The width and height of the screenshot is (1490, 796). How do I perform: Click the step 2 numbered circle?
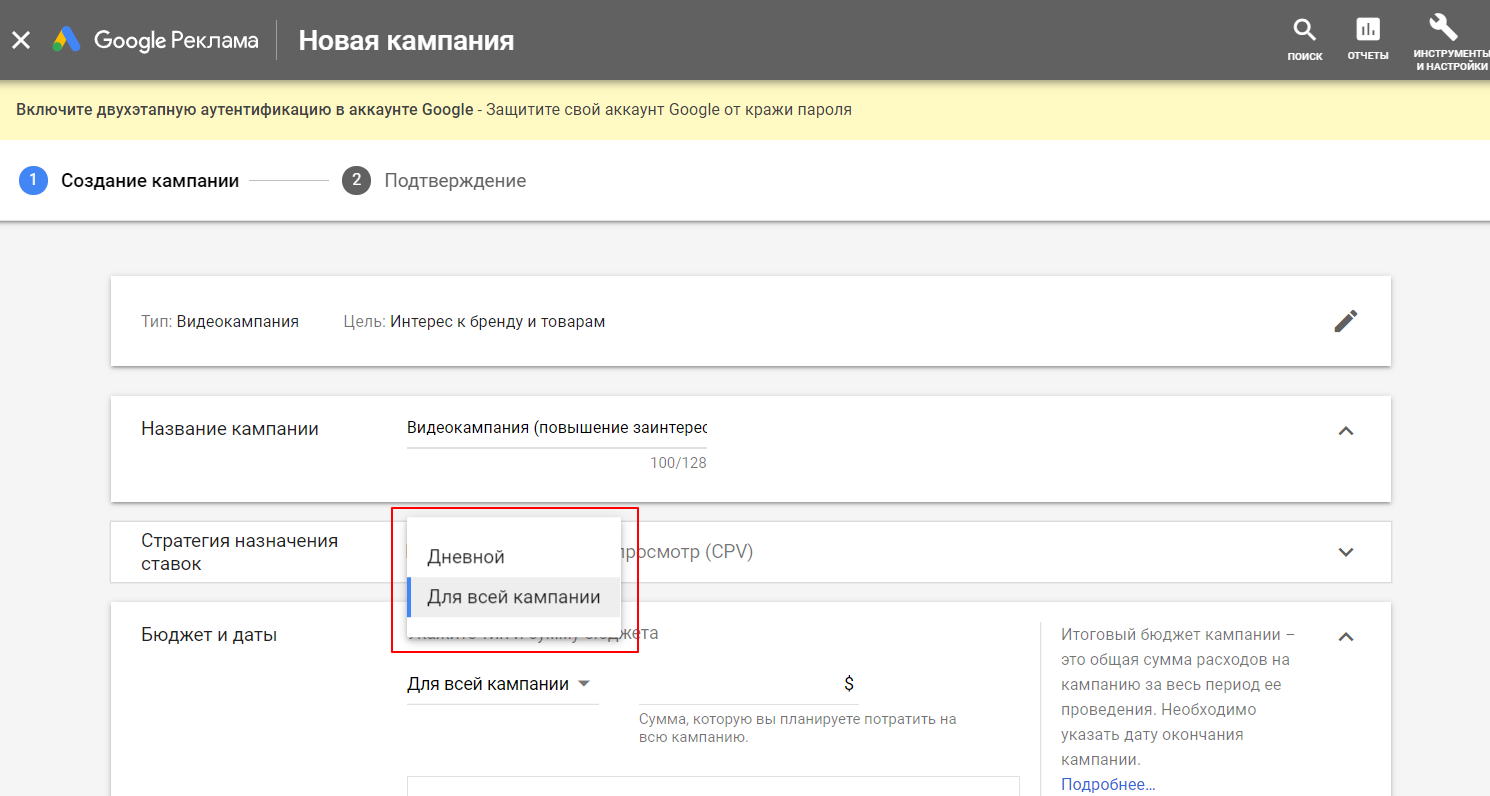point(356,181)
